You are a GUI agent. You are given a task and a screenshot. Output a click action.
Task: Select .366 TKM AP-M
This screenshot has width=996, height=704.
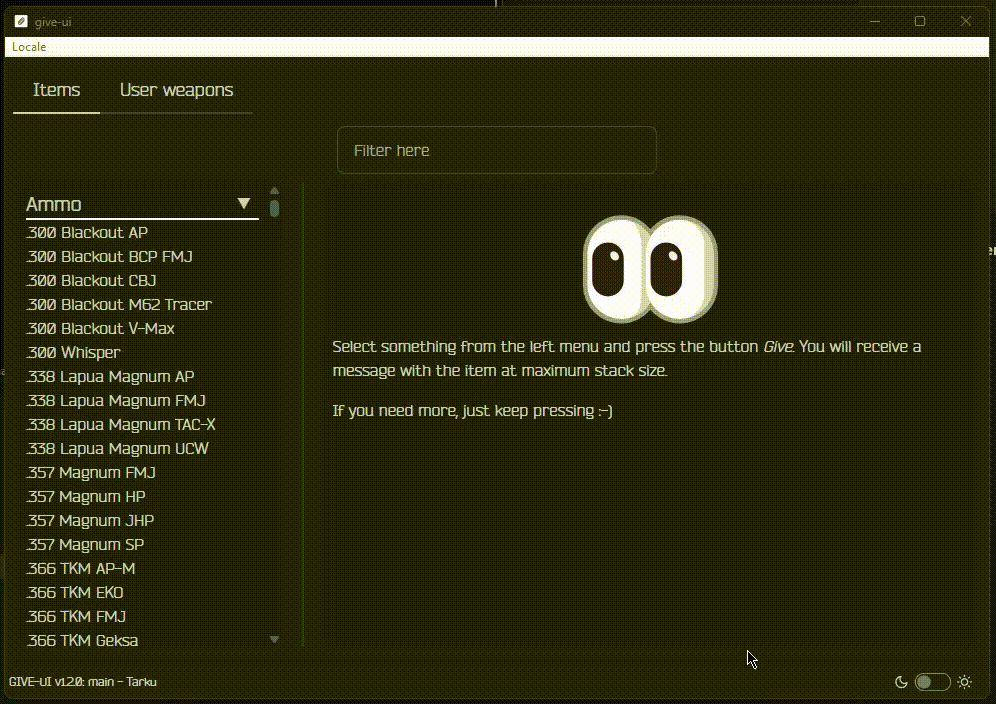click(x=81, y=569)
